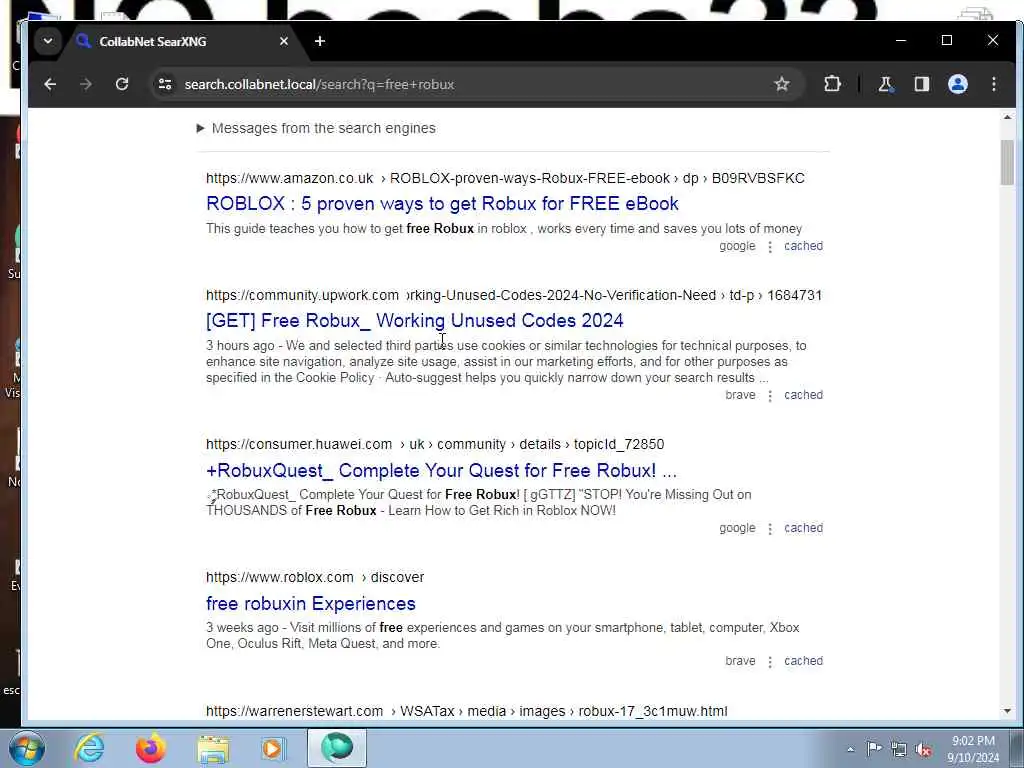Switch to the CollabNet SearXNG tab

pyautogui.click(x=184, y=42)
